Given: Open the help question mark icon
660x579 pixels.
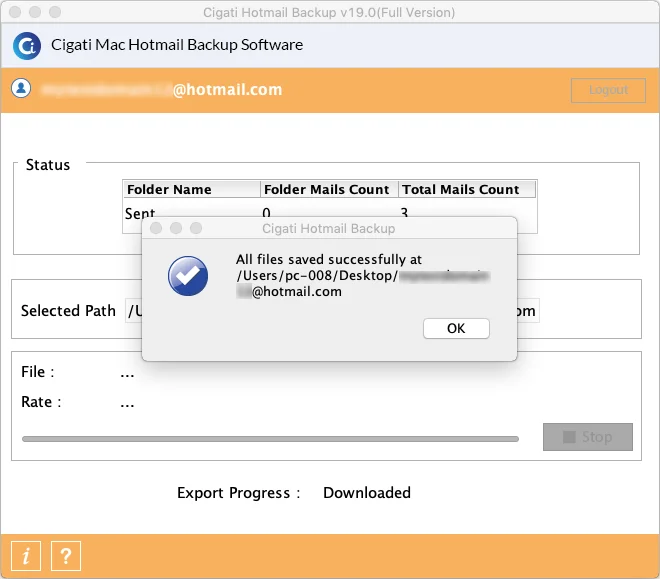Looking at the screenshot, I should tap(66, 556).
